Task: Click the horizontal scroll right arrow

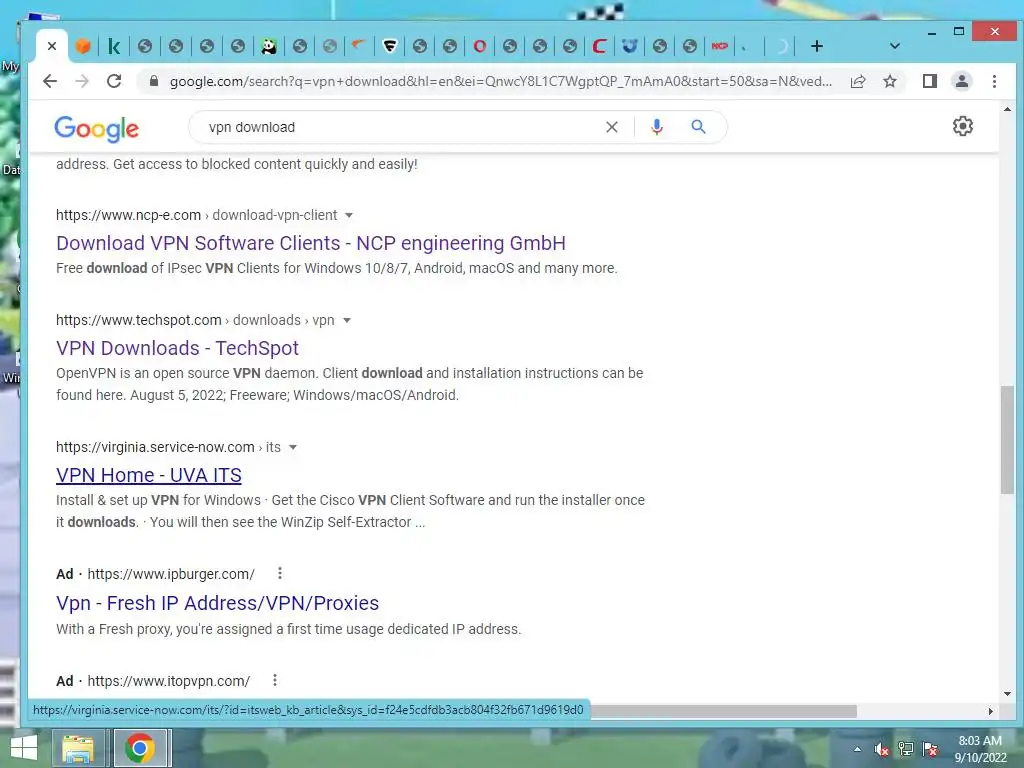Action: 991,711
